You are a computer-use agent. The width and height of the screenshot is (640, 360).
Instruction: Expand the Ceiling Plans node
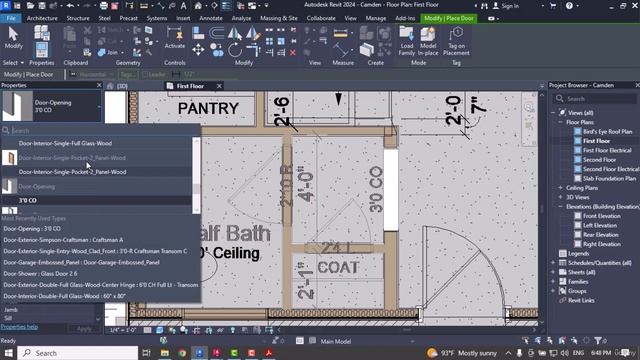560,188
